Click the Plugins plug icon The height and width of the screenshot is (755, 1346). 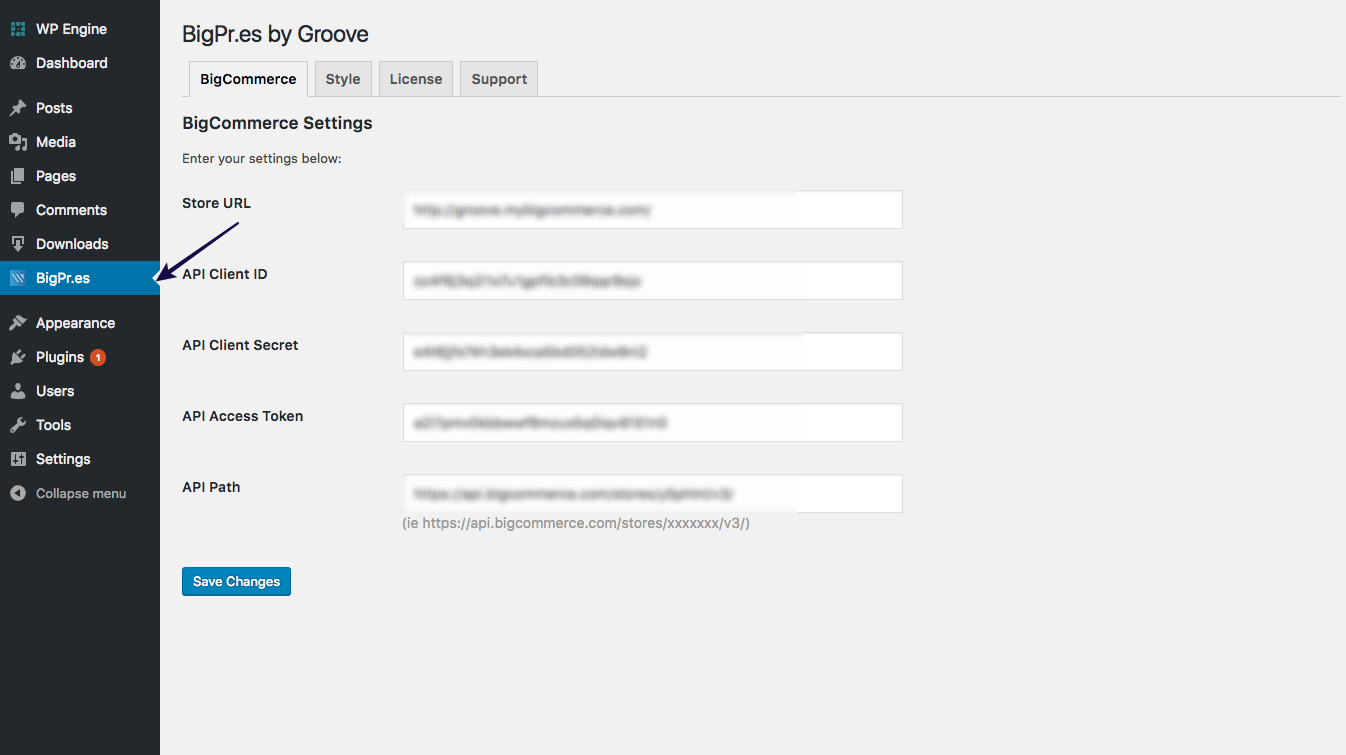18,357
